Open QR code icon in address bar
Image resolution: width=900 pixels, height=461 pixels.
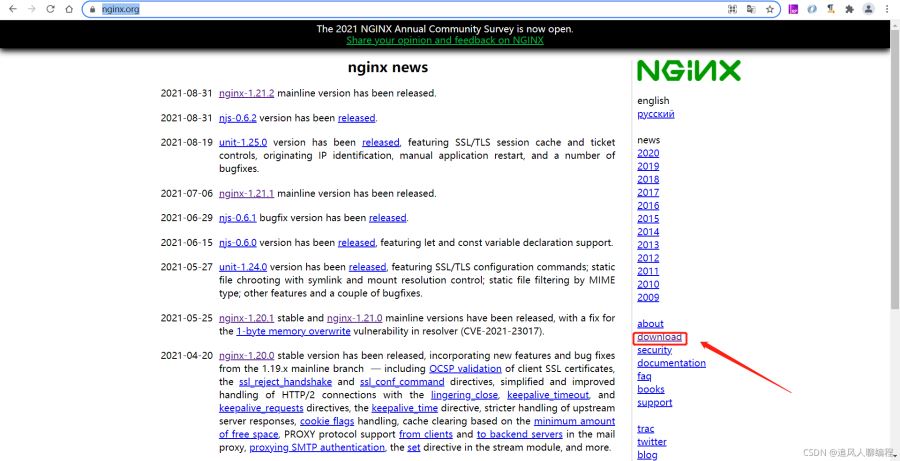click(x=732, y=9)
